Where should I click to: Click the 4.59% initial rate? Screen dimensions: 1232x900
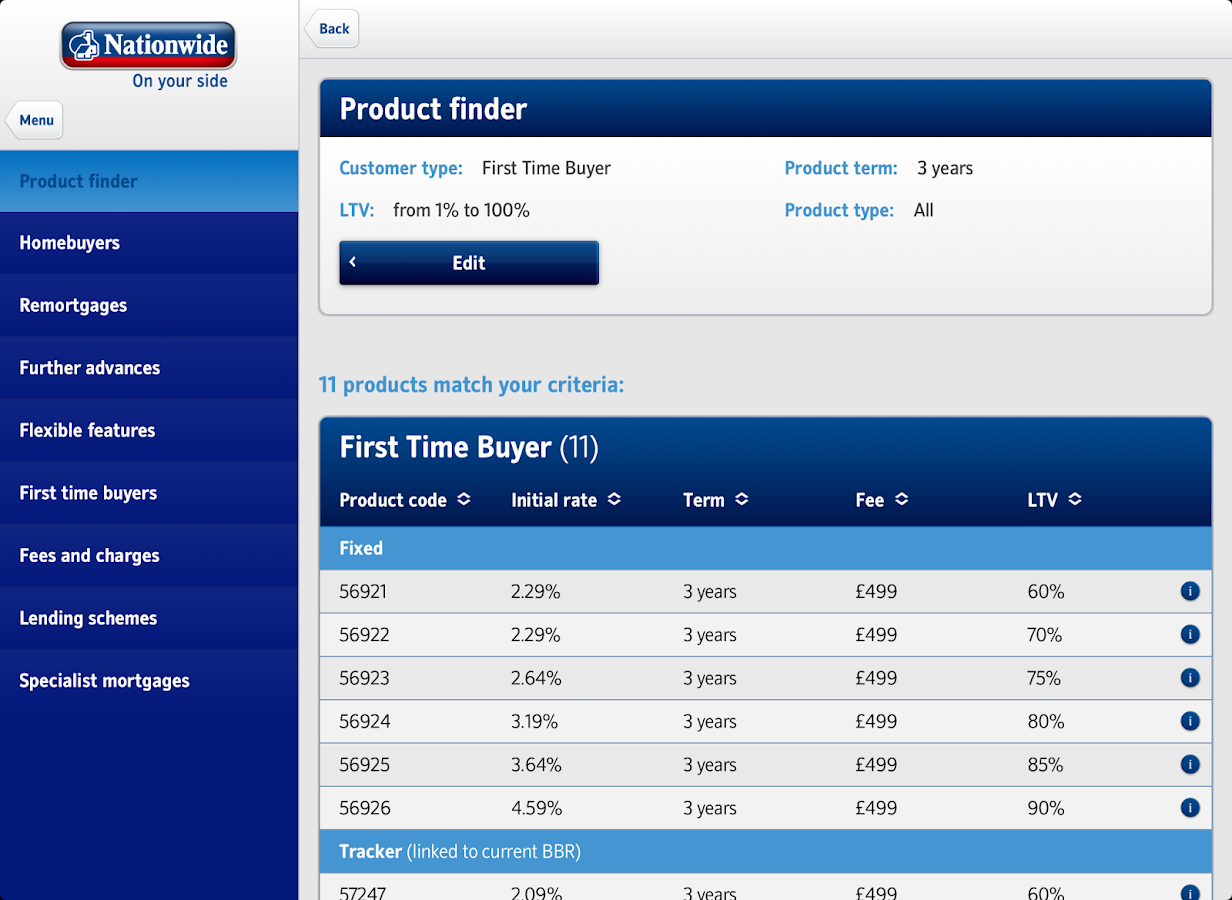pyautogui.click(x=536, y=808)
